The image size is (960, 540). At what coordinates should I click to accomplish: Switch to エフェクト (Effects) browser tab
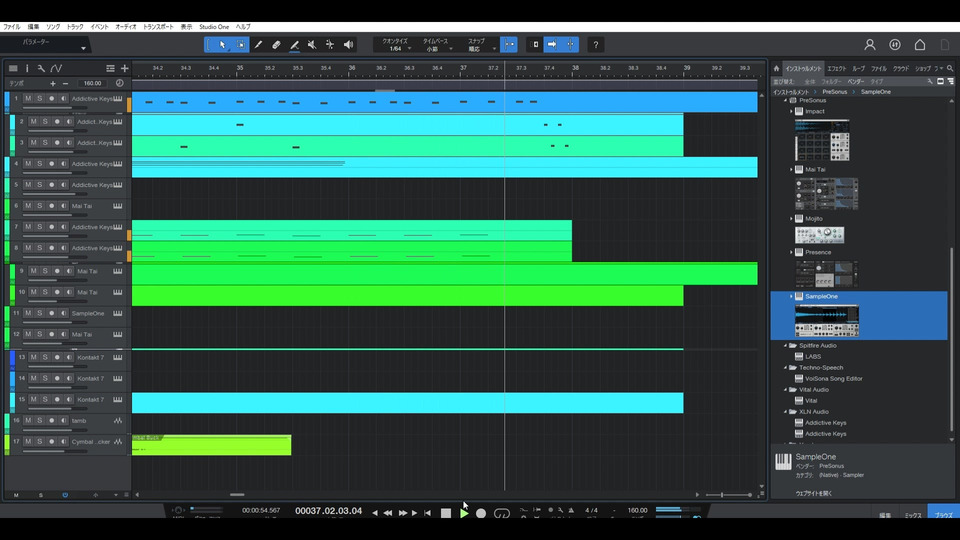836,69
